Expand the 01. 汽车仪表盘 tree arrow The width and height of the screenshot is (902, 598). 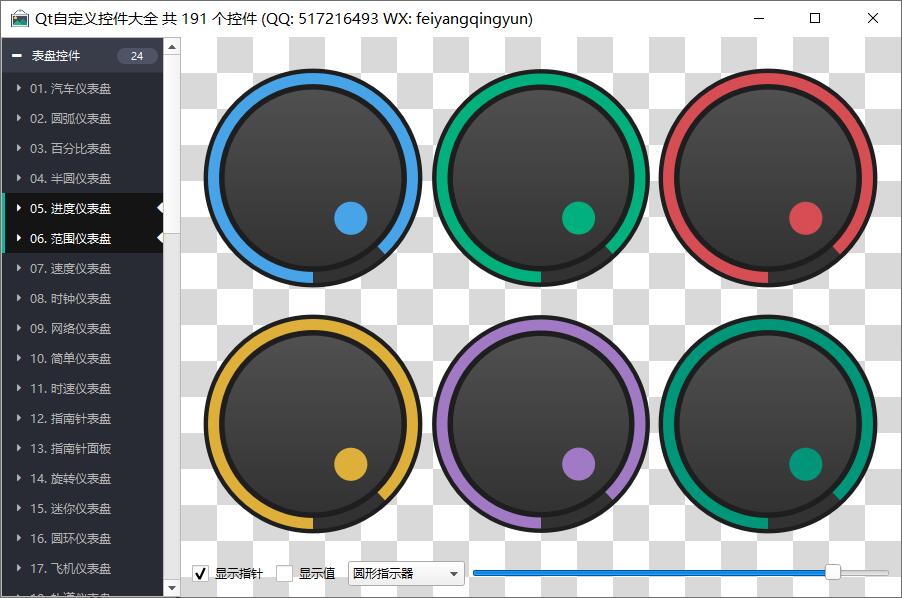click(19, 88)
